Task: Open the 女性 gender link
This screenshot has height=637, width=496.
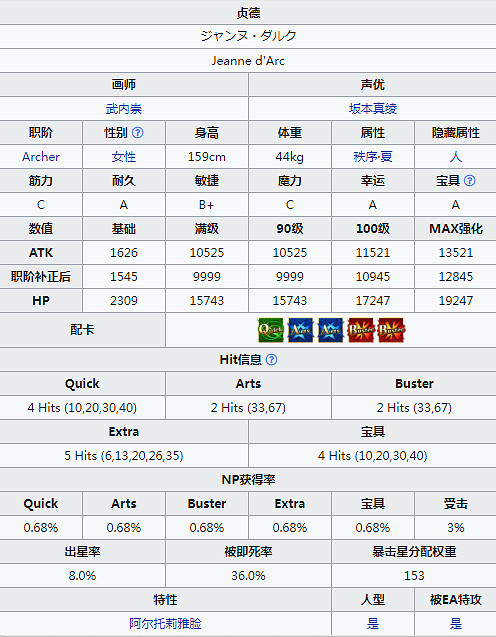Action: (x=124, y=156)
